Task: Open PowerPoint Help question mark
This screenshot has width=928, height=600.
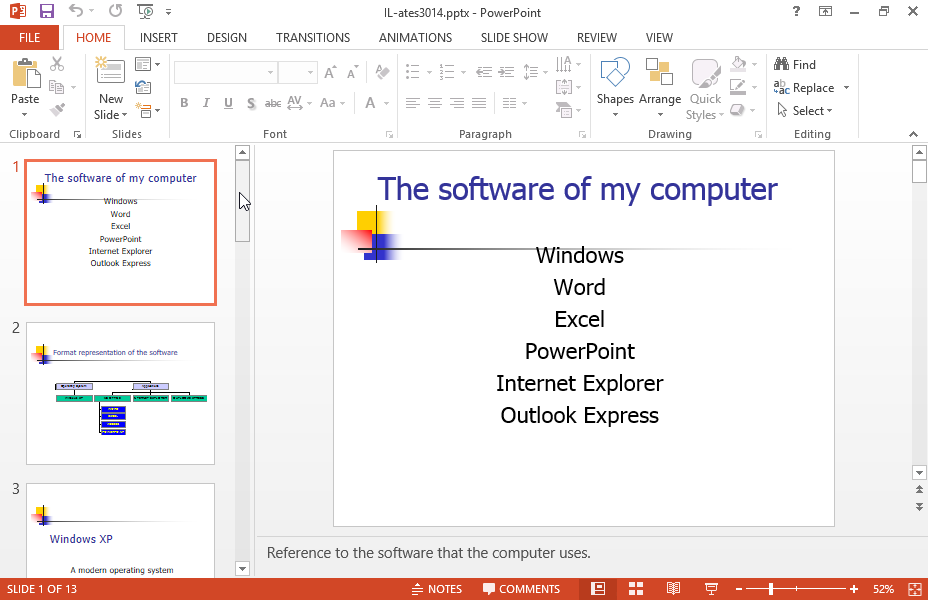Action: tap(797, 11)
